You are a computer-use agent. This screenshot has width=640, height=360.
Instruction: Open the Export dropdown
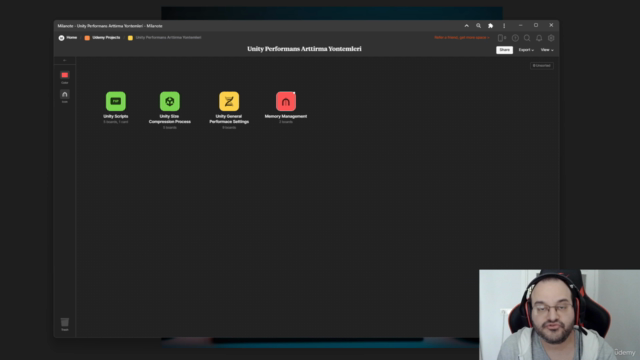526,50
